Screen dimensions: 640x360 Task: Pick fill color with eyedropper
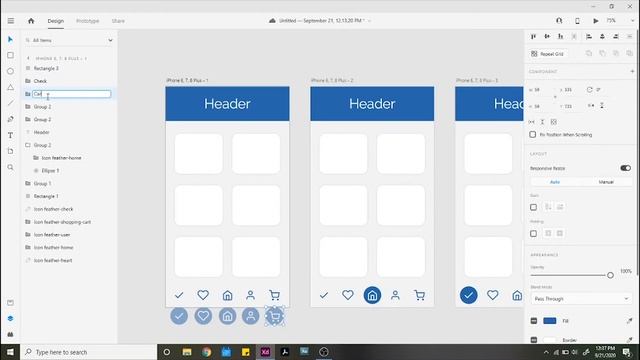click(x=629, y=321)
